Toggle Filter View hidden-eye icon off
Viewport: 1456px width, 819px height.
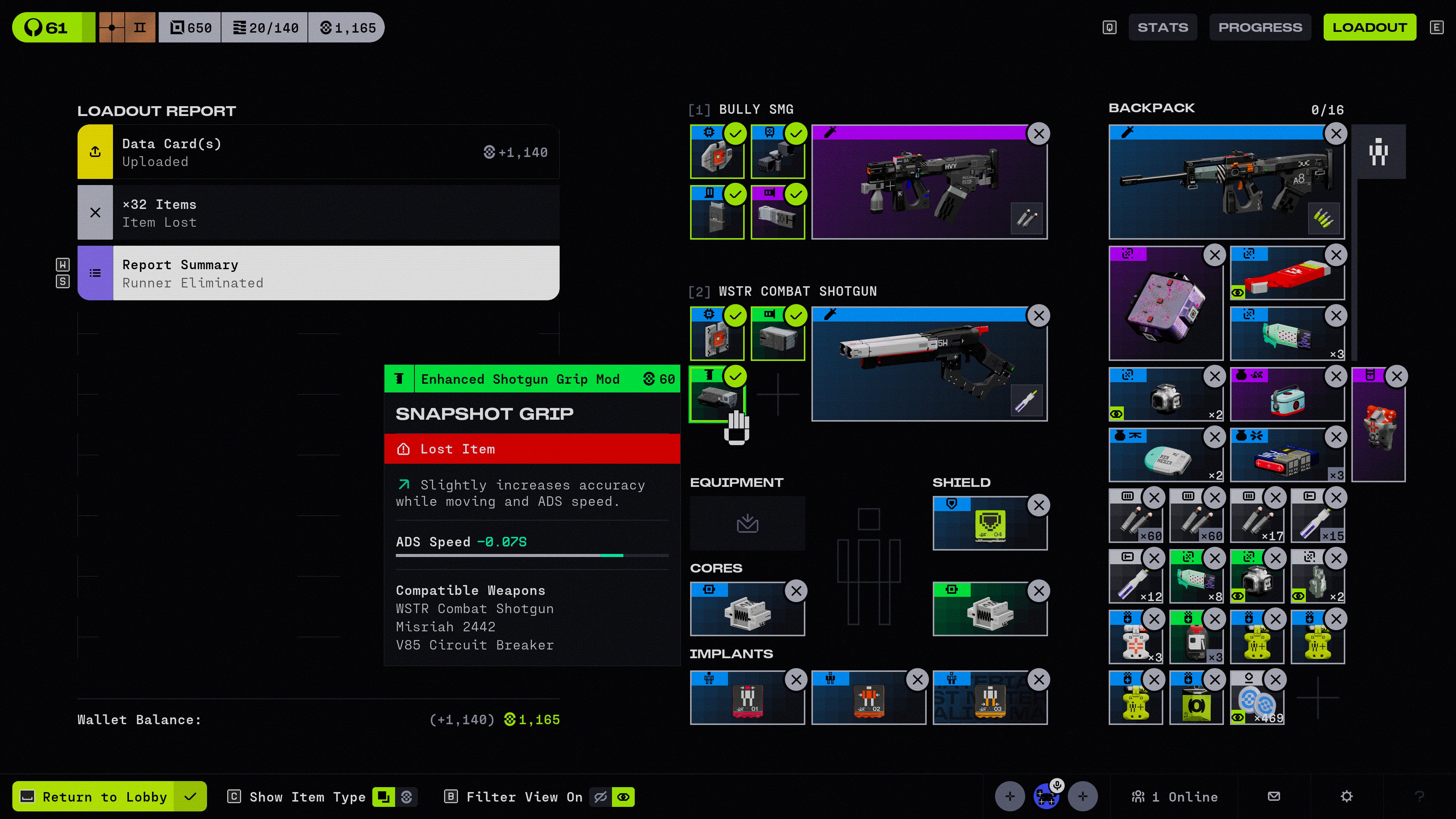click(x=600, y=797)
